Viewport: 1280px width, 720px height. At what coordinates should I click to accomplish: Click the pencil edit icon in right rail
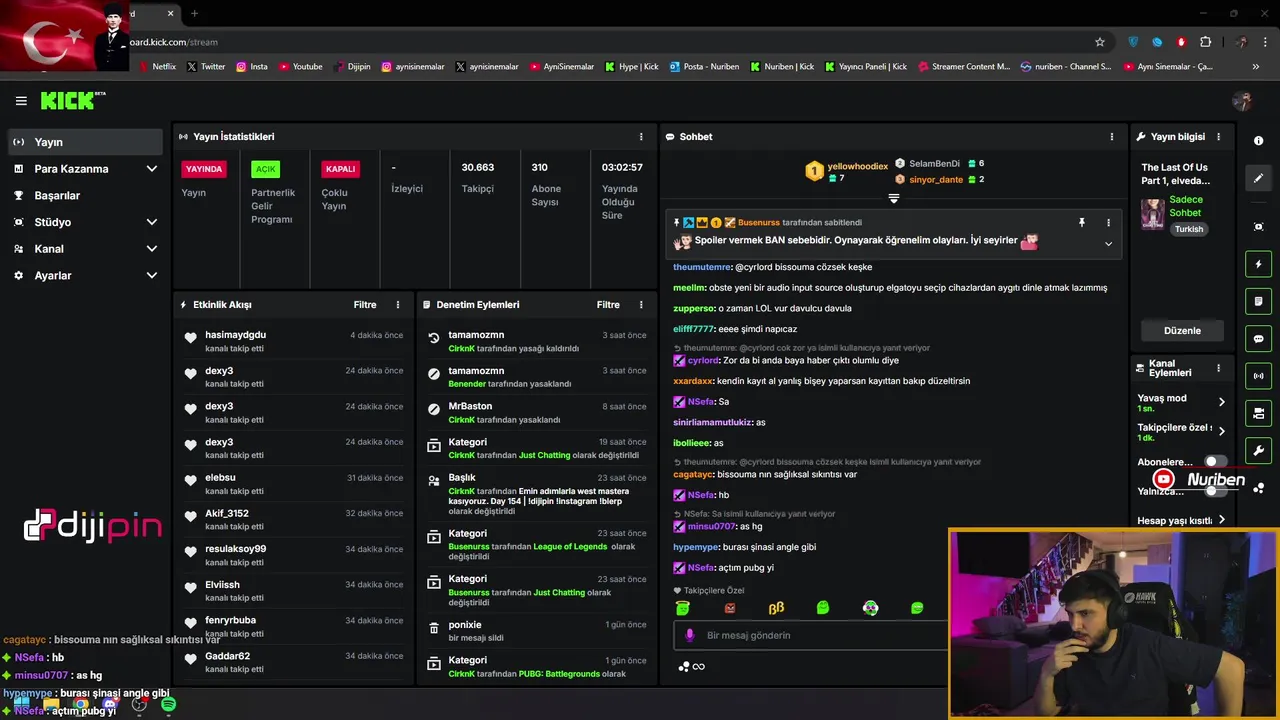coord(1259,178)
